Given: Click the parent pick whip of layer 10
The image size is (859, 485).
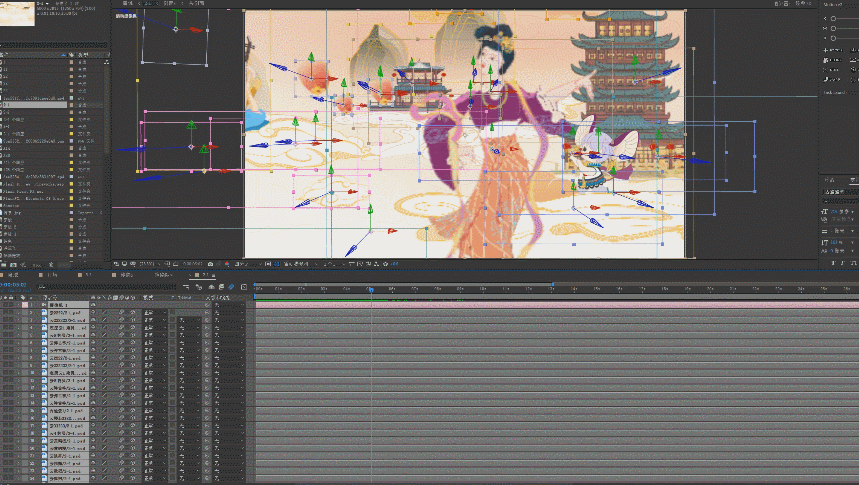Looking at the screenshot, I should pos(207,373).
